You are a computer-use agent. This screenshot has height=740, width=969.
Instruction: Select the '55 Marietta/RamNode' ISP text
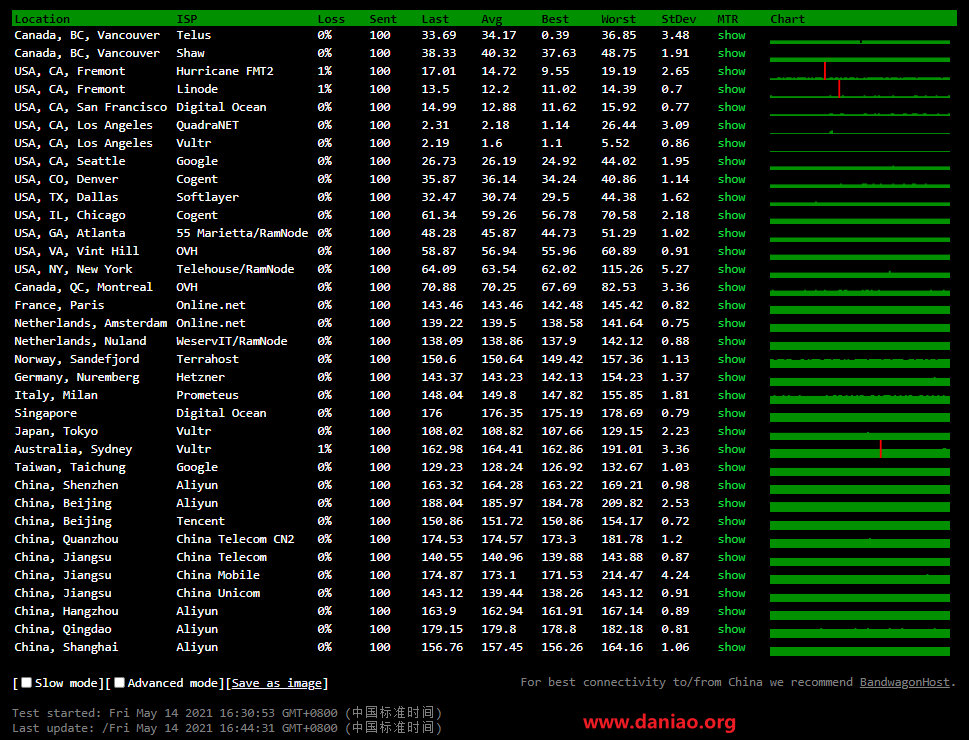pos(242,233)
